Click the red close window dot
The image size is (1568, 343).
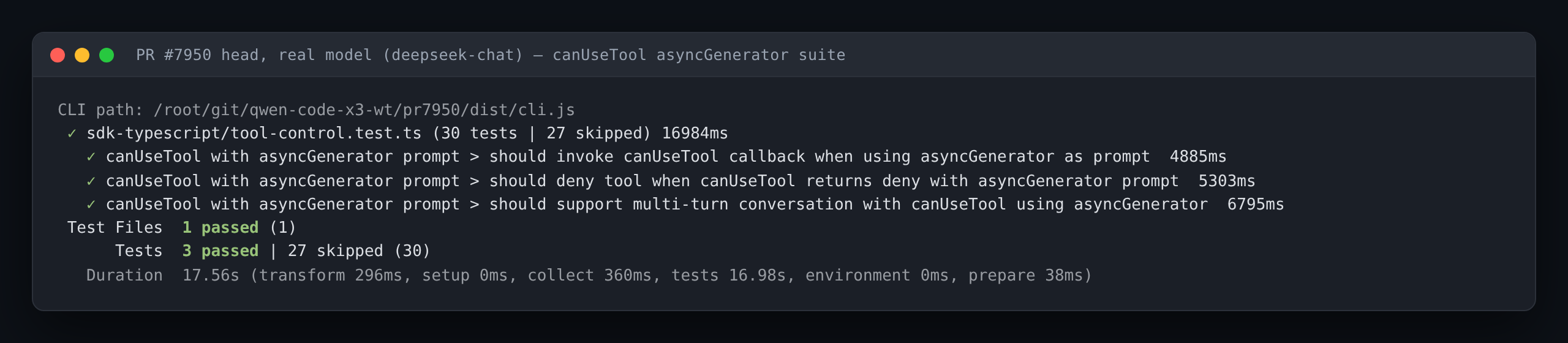[58, 55]
